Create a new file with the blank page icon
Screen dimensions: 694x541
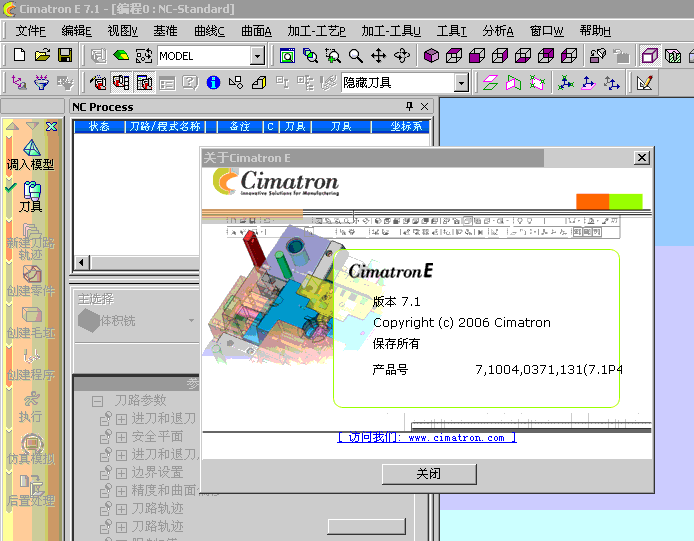[x=19, y=56]
